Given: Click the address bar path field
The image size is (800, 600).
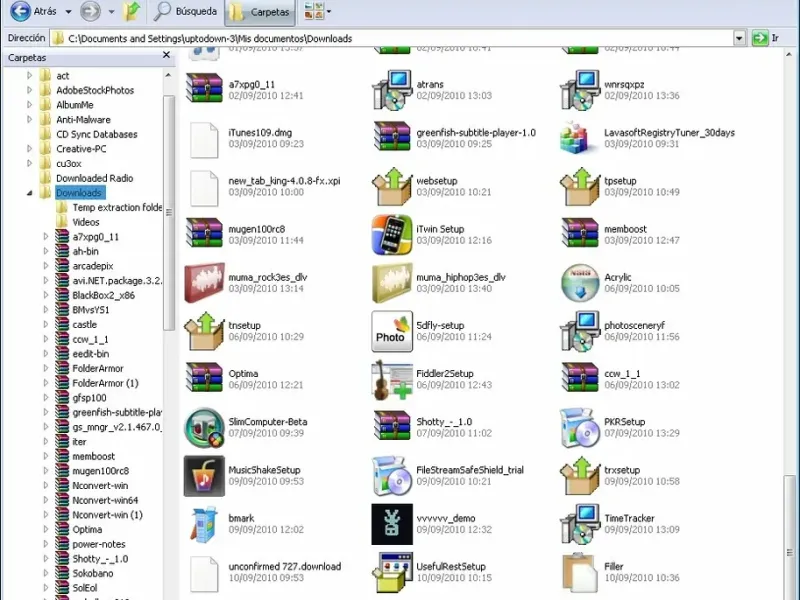Looking at the screenshot, I should (x=391, y=38).
